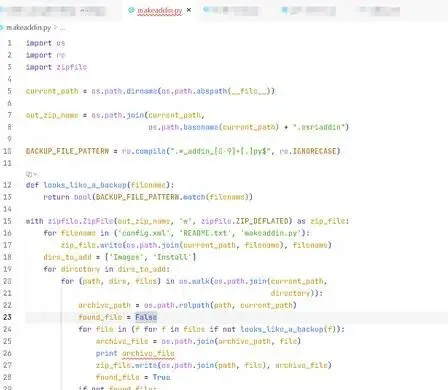Viewport: 448px width, 390px height.
Task: Click the '.esriaddin' string literal
Action: pyautogui.click(x=319, y=127)
